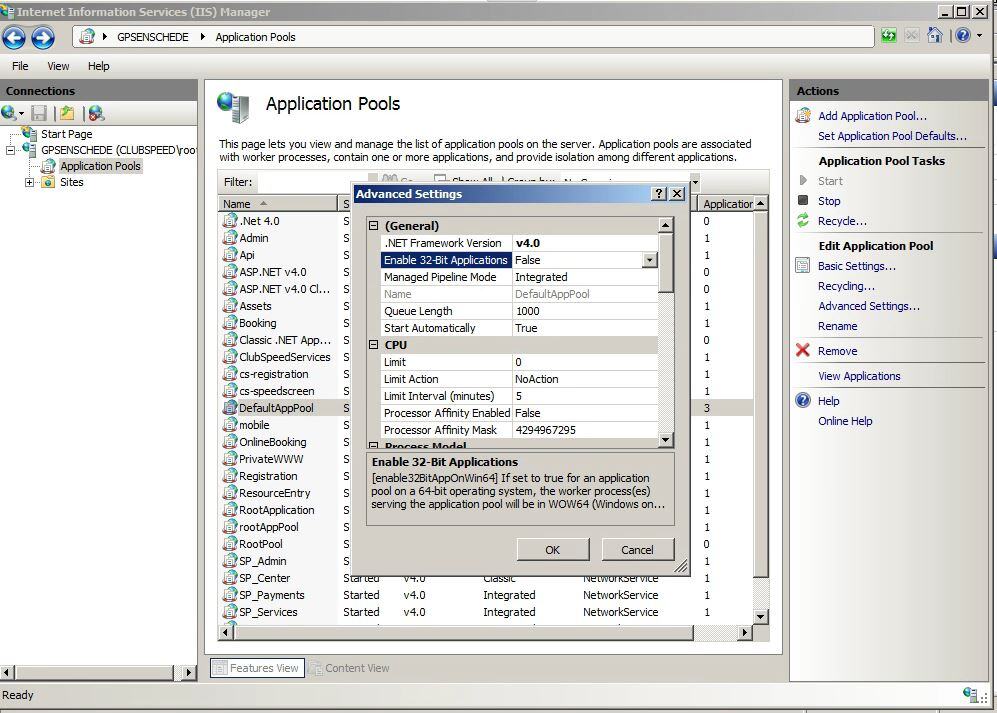The width and height of the screenshot is (997, 713).
Task: Click the Filter text field
Action: pyautogui.click(x=312, y=182)
